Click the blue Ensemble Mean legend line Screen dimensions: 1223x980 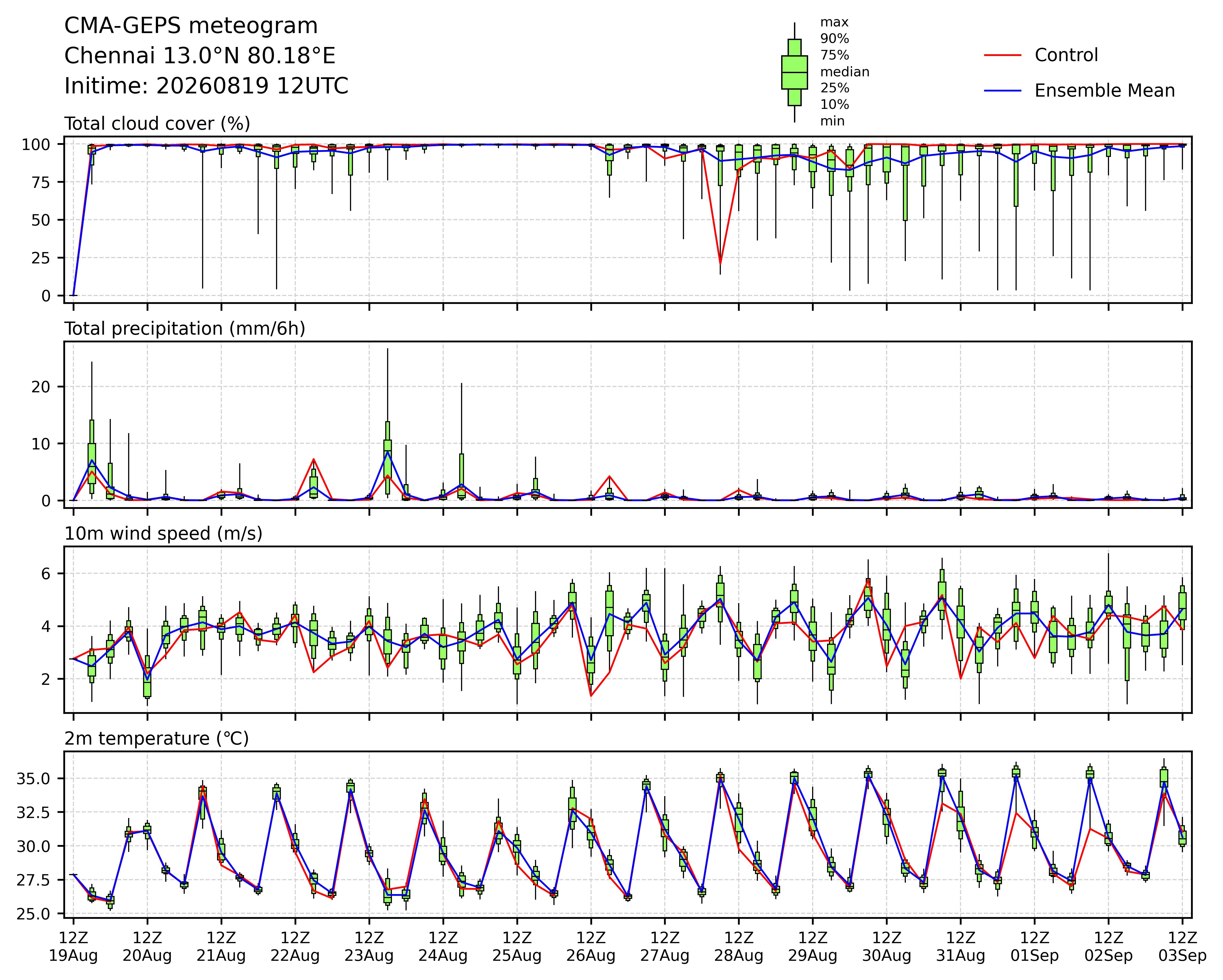pyautogui.click(x=1002, y=91)
